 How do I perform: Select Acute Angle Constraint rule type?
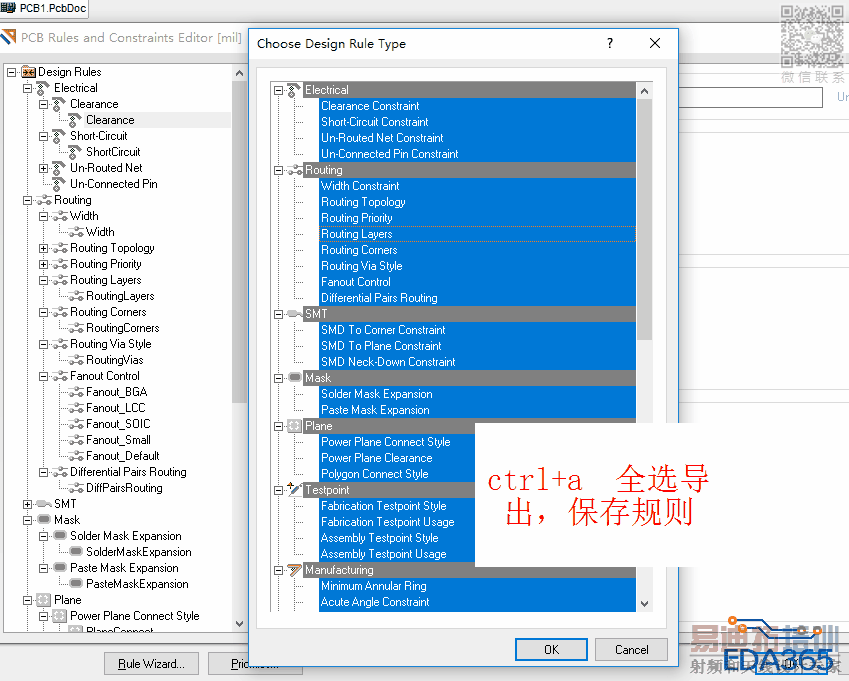tap(477, 602)
